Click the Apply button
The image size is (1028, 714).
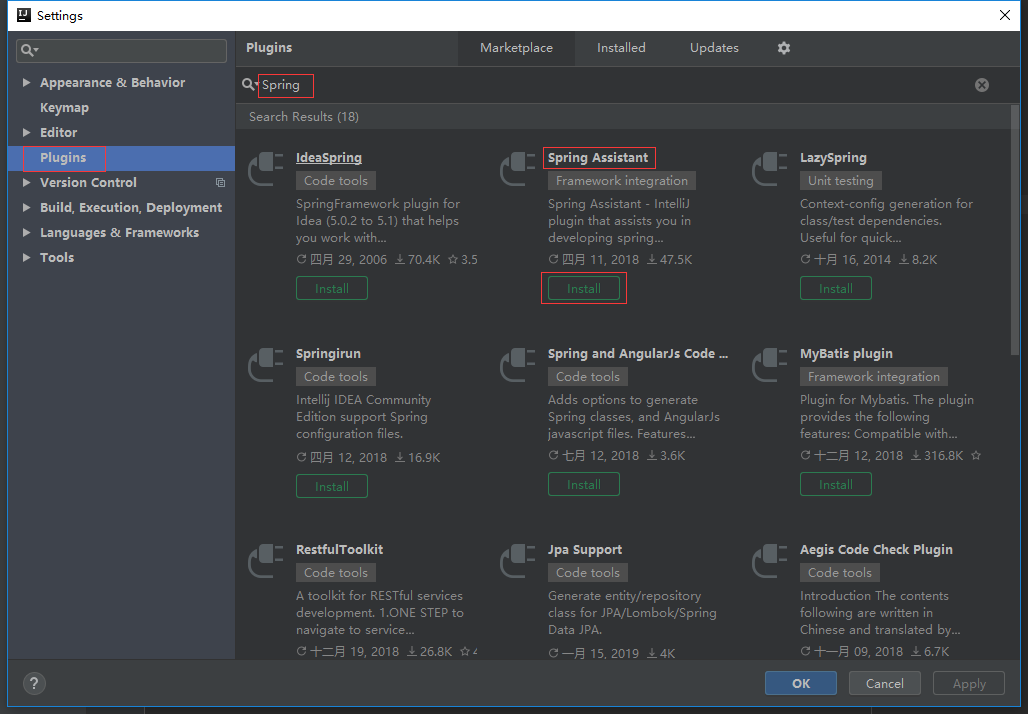[x=969, y=683]
